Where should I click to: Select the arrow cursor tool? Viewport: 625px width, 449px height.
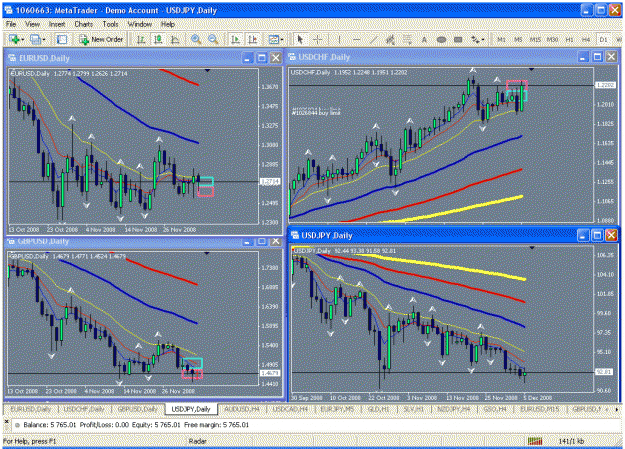300,39
